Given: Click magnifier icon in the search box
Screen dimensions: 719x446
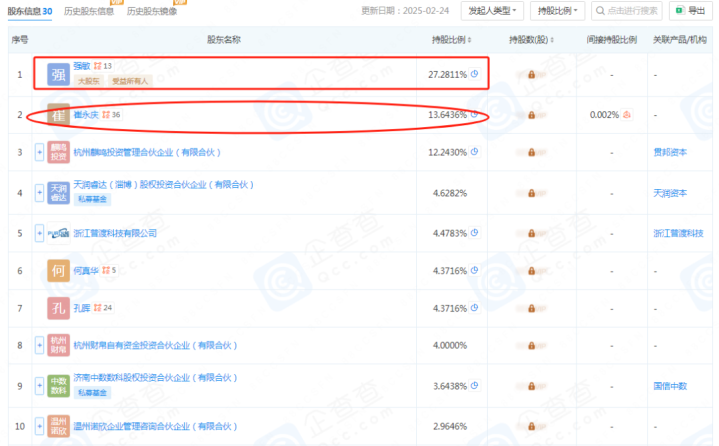Looking at the screenshot, I should click(600, 11).
